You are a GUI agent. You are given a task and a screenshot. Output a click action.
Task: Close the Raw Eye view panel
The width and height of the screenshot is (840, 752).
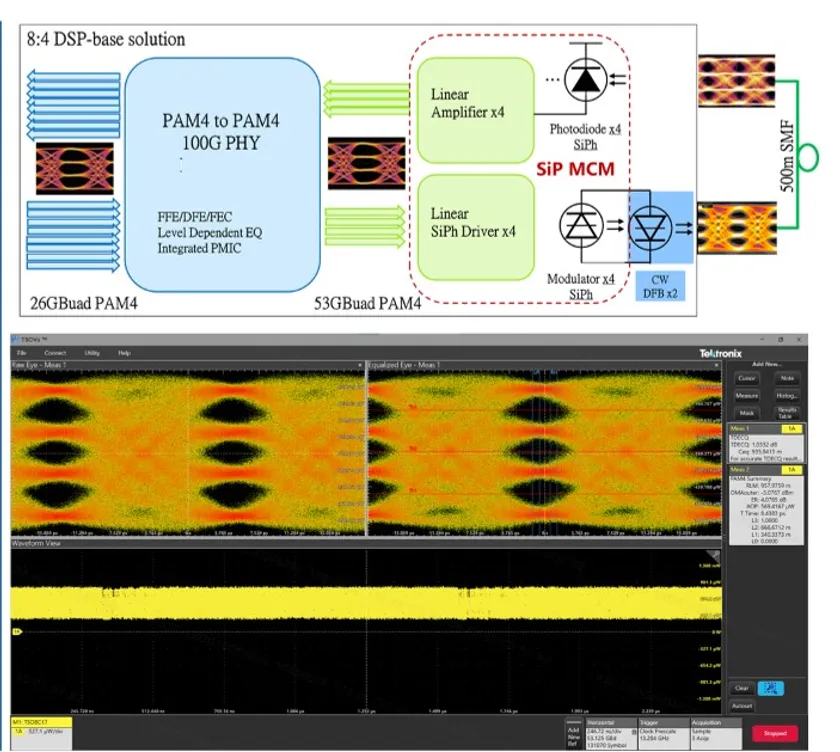(361, 366)
